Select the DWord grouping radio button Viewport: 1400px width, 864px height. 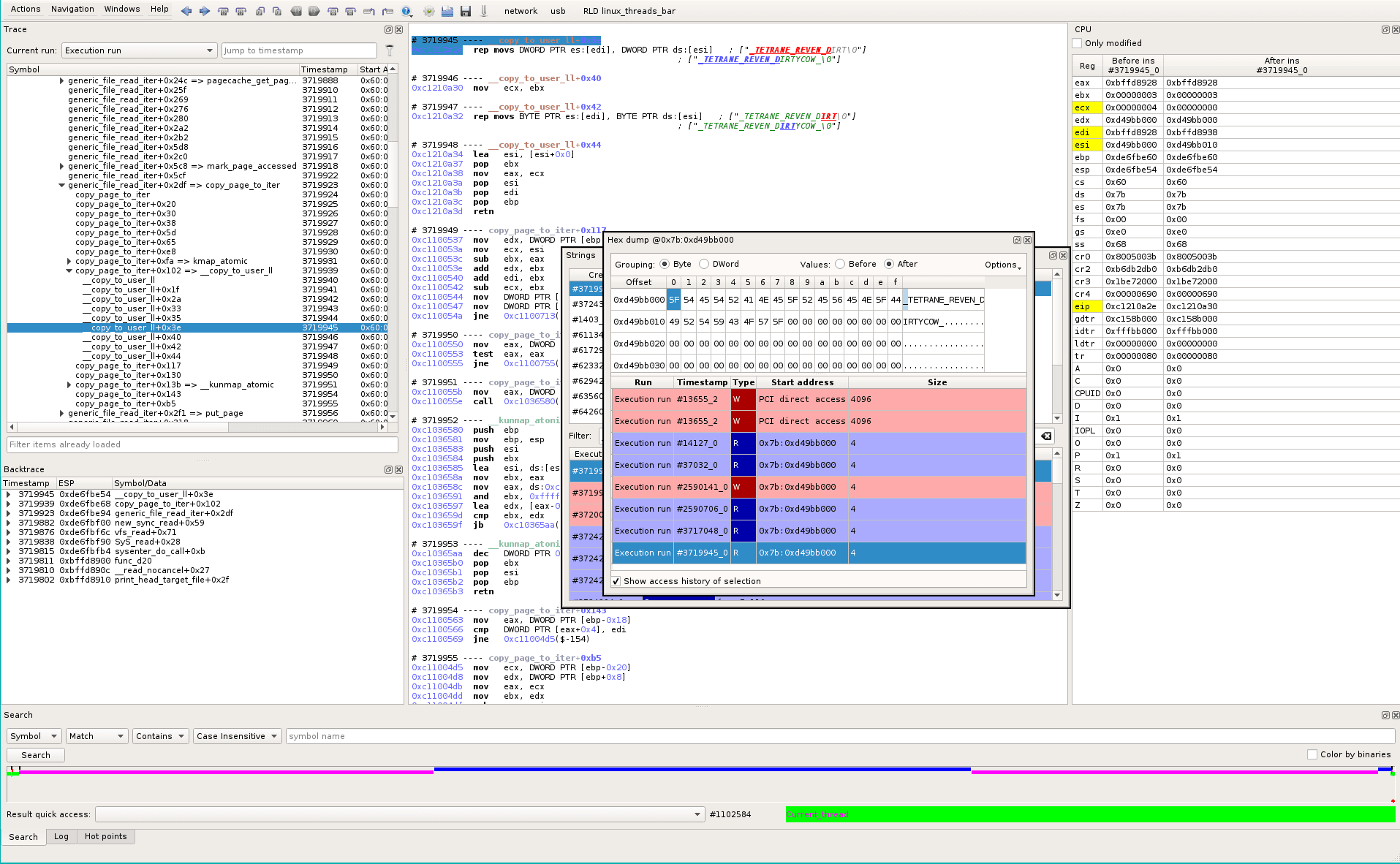pyautogui.click(x=703, y=264)
